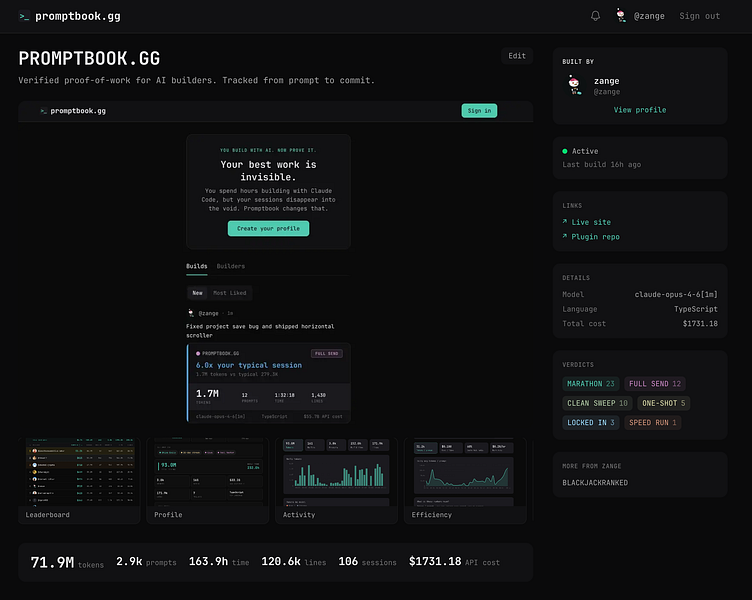Click the FULL SEND tag on build card

pyautogui.click(x=327, y=353)
